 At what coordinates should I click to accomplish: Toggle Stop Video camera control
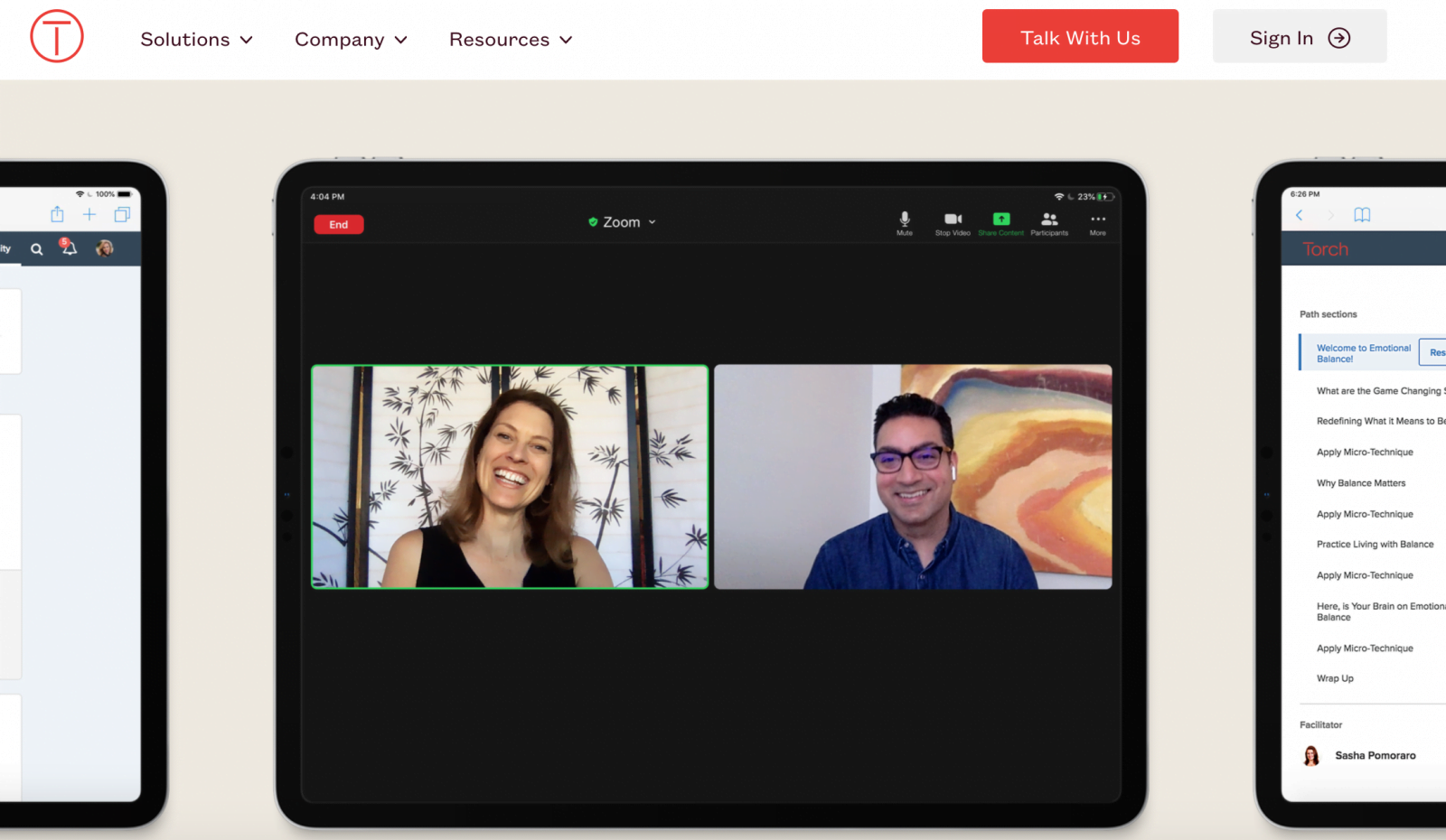coord(953,222)
